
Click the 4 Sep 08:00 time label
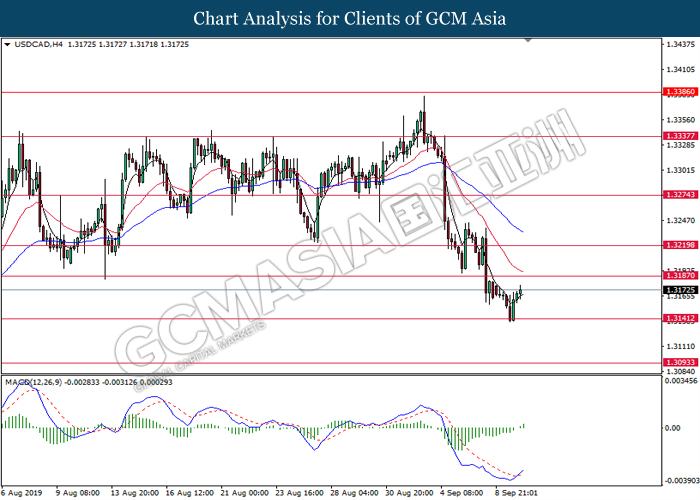click(x=462, y=493)
